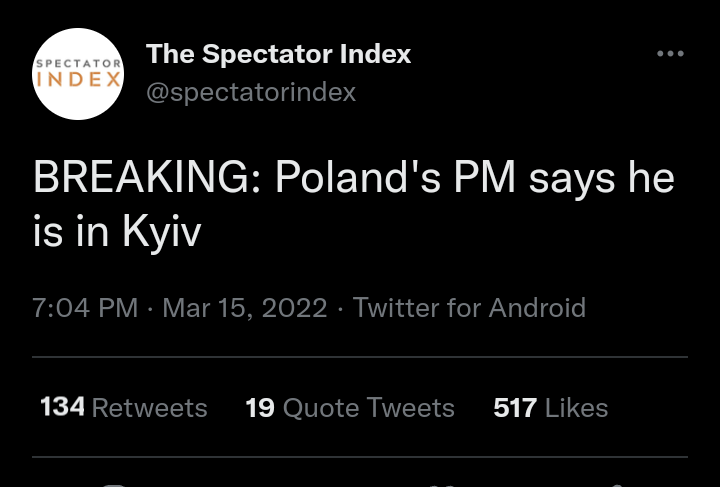Click the 7:04 PM timestamp
Screen dimensions: 720x487
(x=85, y=308)
